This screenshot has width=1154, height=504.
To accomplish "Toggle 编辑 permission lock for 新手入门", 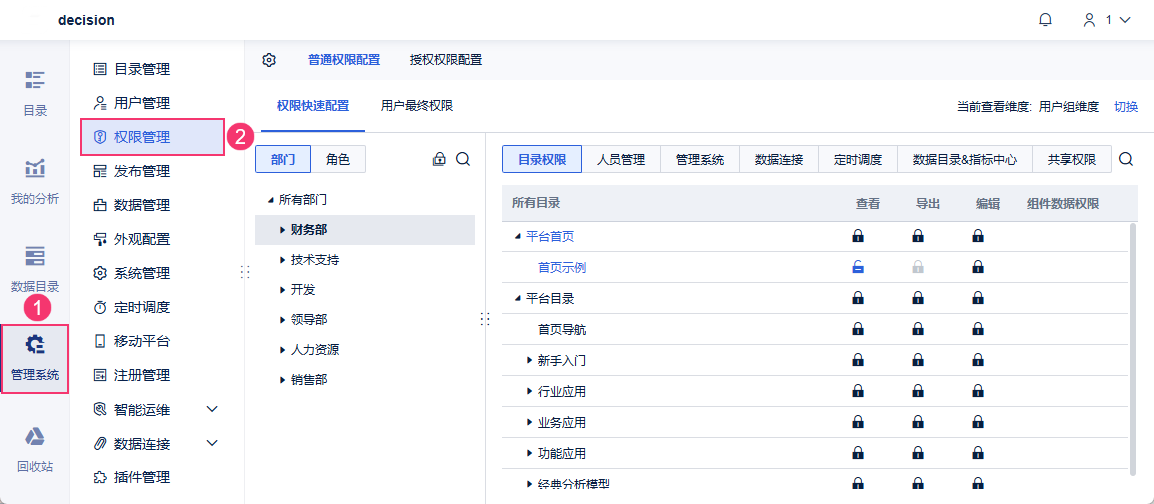I will (x=978, y=359).
